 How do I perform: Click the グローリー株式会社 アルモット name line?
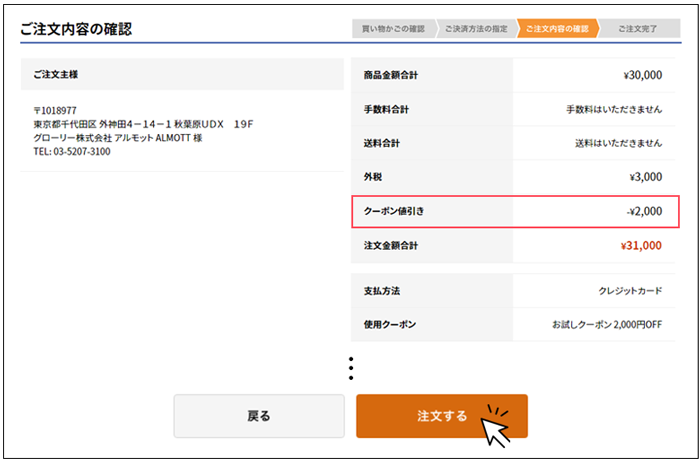click(118, 138)
